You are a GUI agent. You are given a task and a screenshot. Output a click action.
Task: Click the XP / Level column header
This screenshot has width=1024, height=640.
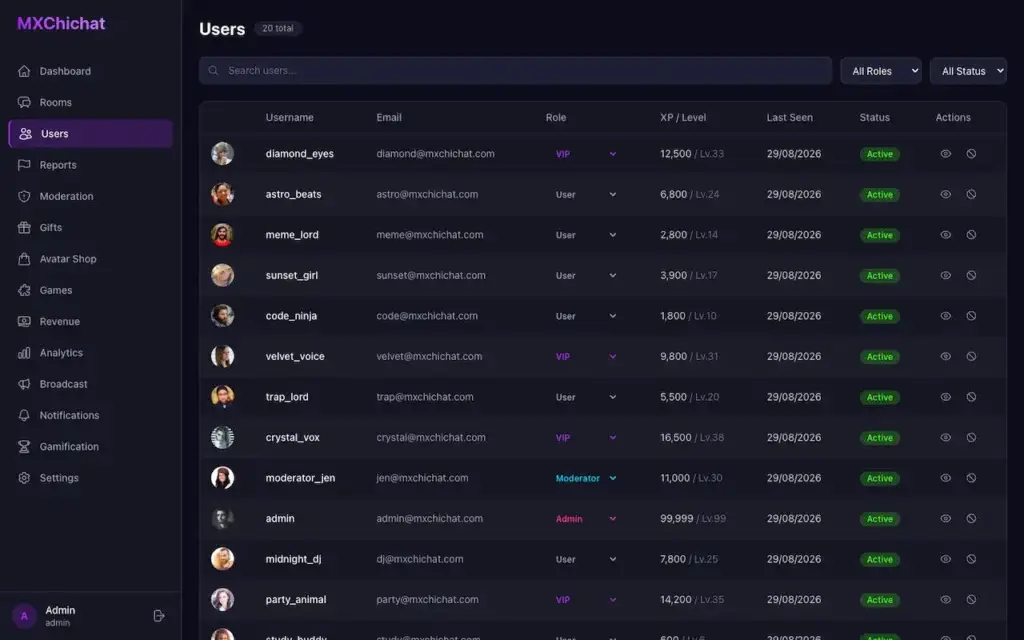[682, 118]
